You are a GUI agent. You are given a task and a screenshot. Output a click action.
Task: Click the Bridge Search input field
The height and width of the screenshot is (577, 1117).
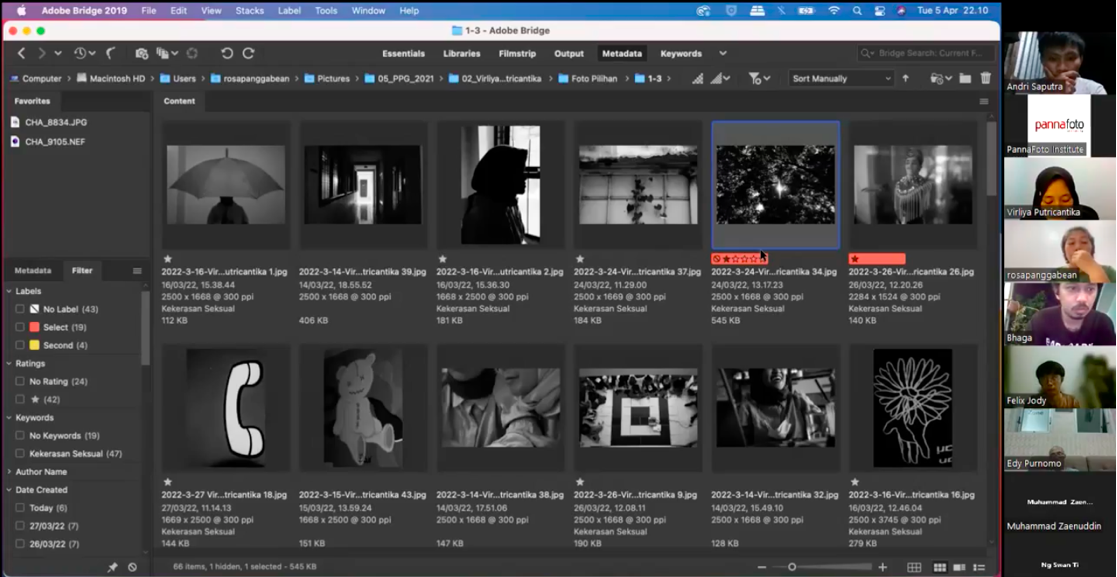tap(925, 53)
